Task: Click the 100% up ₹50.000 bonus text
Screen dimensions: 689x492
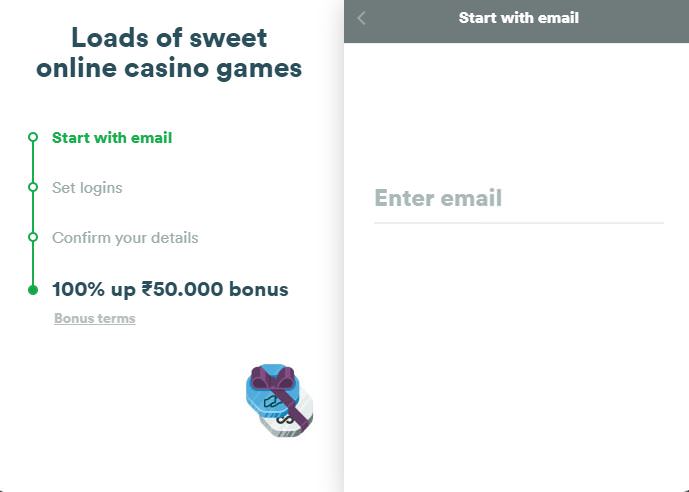Action: (x=170, y=289)
